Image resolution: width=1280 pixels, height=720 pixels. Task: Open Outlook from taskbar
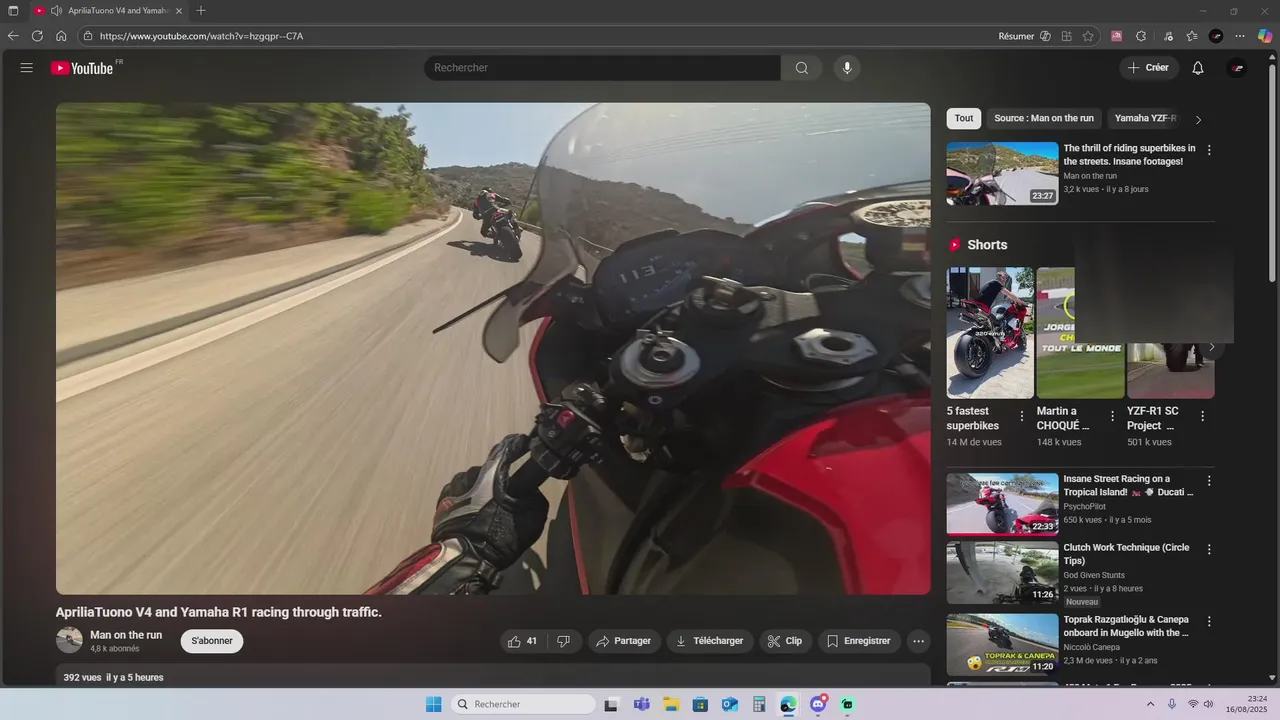tap(730, 705)
